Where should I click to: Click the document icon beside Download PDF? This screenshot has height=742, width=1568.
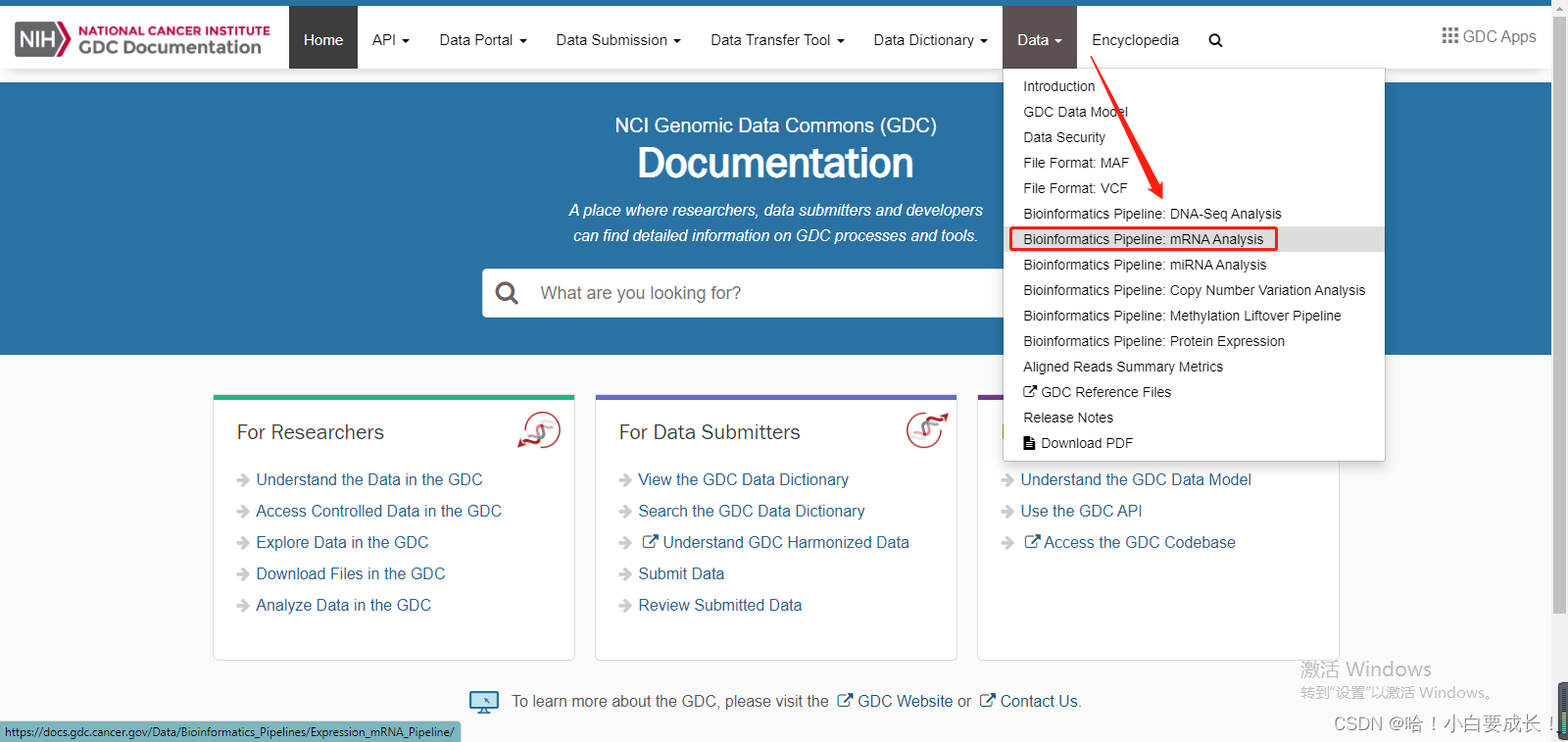[1029, 443]
